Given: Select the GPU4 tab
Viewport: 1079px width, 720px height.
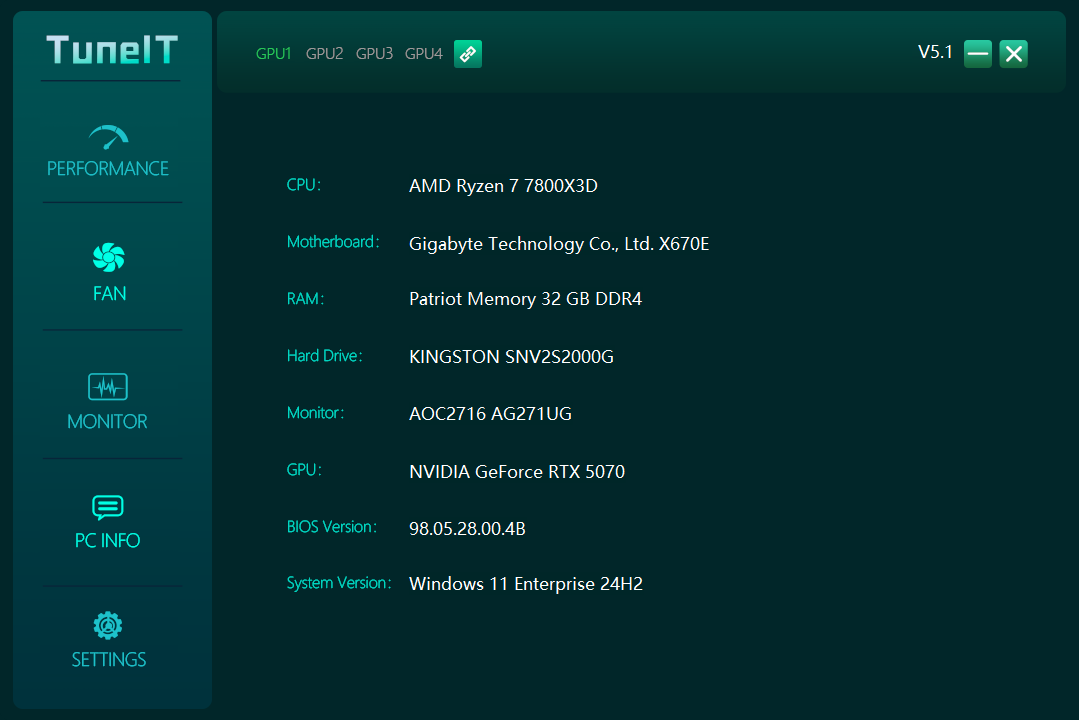Looking at the screenshot, I should pyautogui.click(x=423, y=54).
